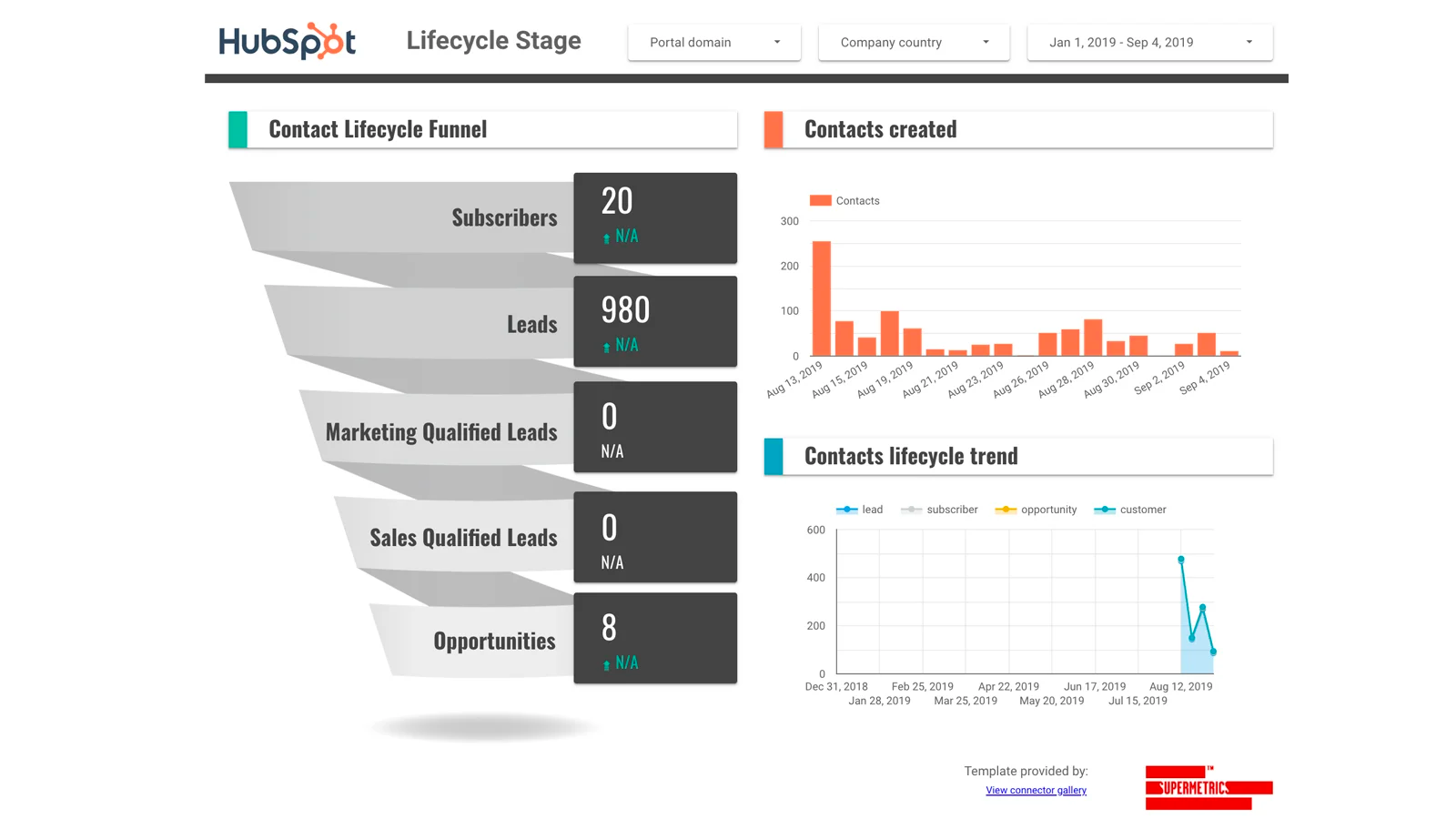Viewport: 1456px width, 819px height.
Task: Open the View connector gallery link
Action: click(x=1036, y=790)
